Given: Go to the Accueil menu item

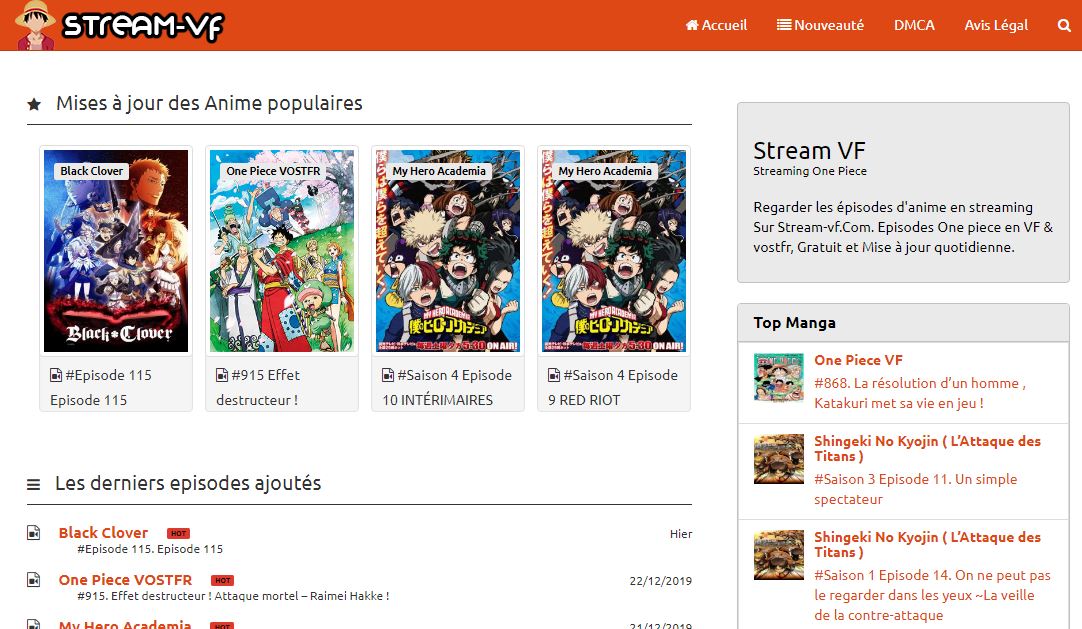Looking at the screenshot, I should (716, 26).
